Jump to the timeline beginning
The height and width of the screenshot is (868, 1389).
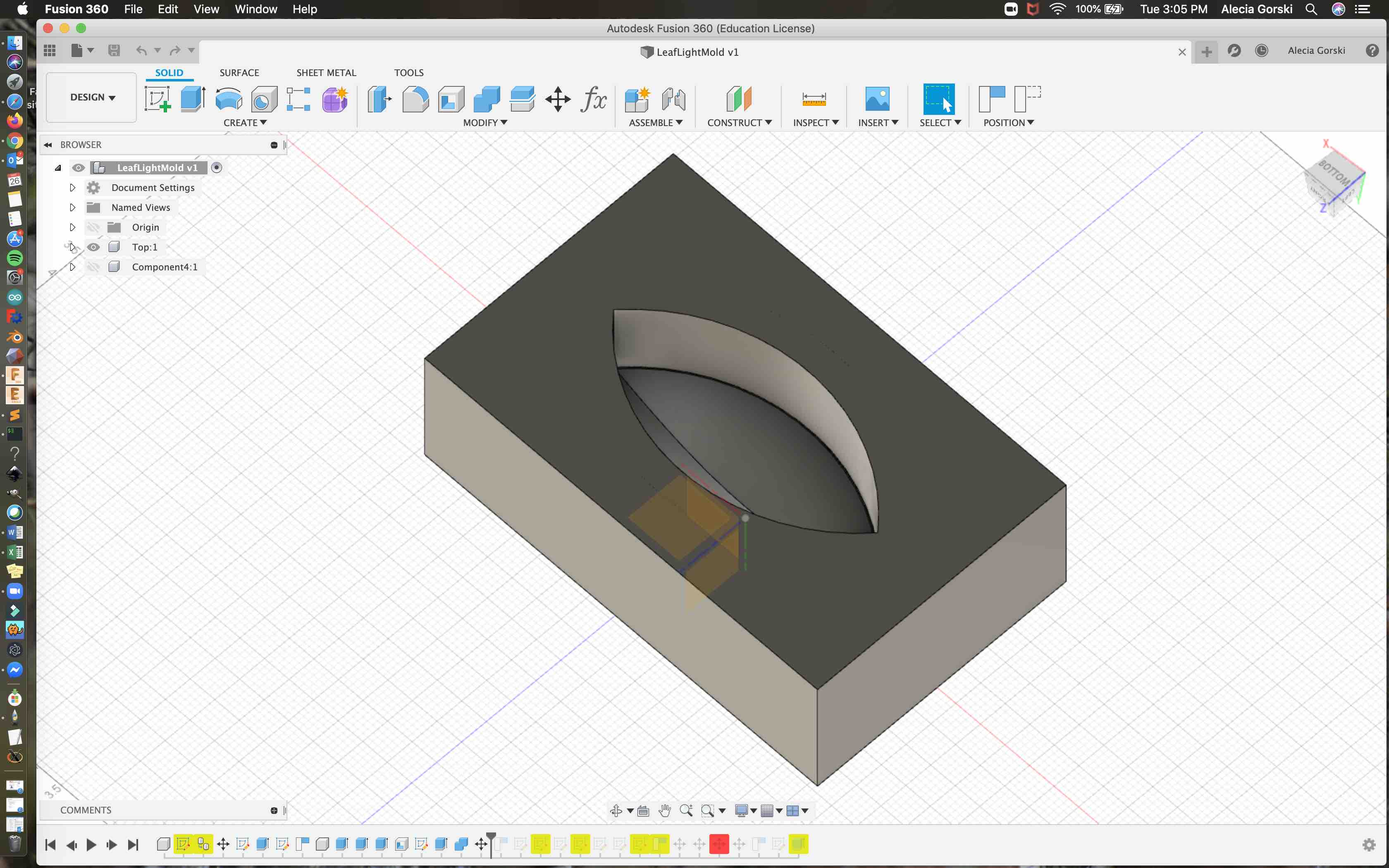(x=50, y=844)
